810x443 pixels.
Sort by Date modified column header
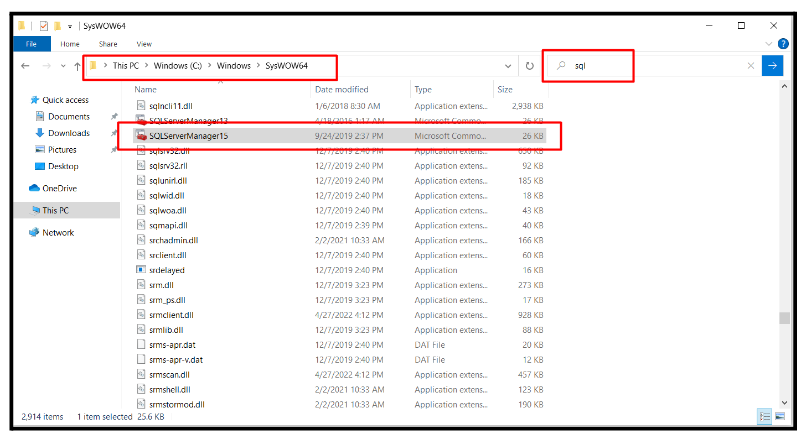click(x=342, y=89)
